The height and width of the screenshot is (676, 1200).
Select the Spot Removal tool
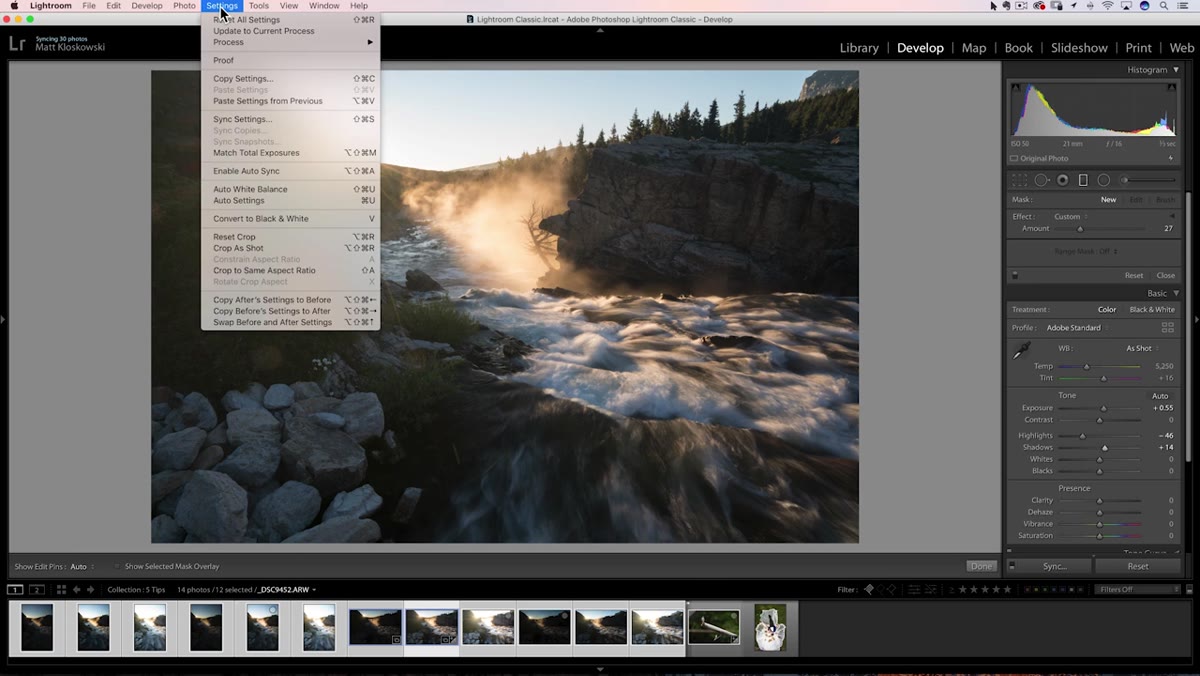coord(1041,180)
